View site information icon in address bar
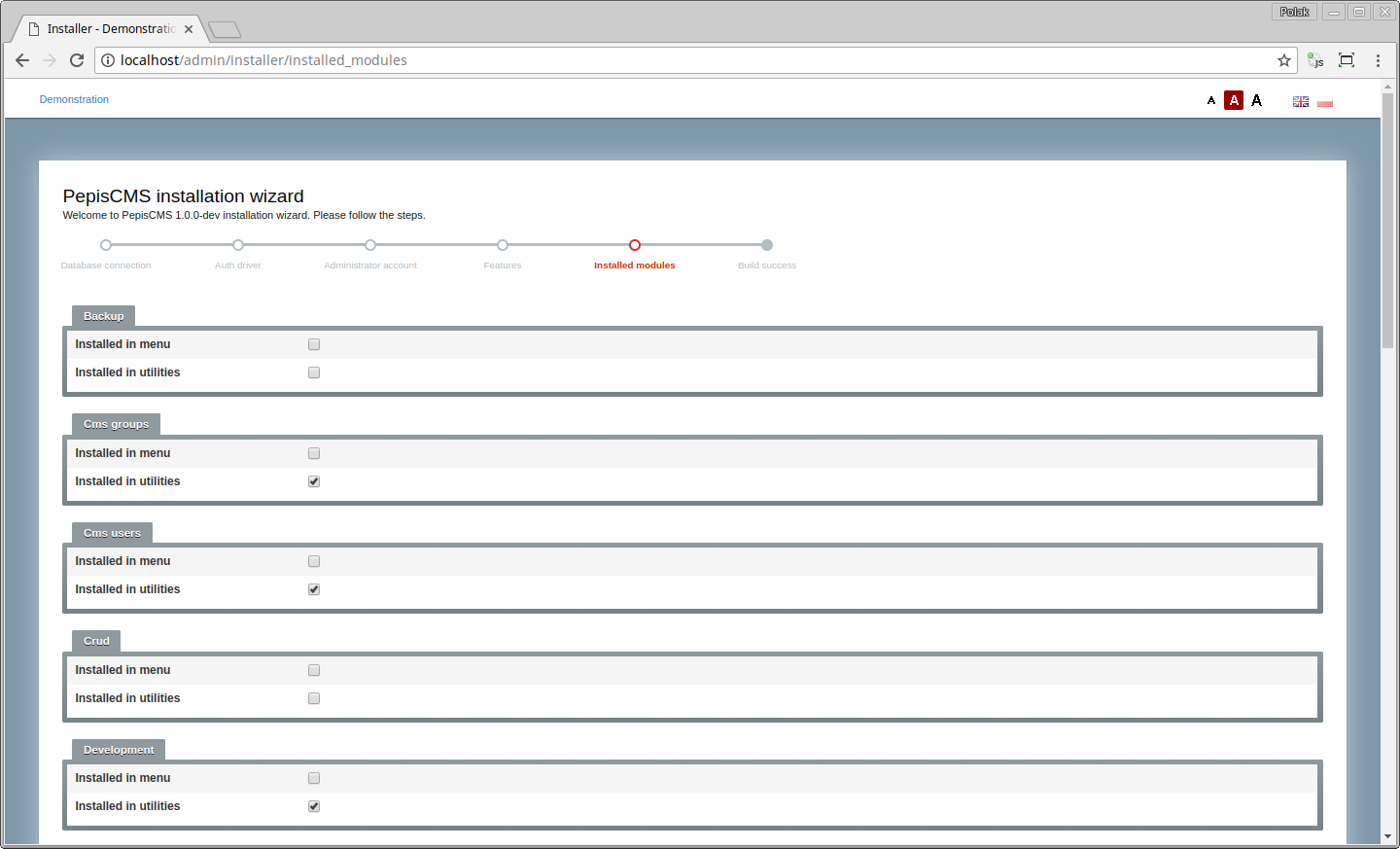This screenshot has height=849, width=1400. pyautogui.click(x=108, y=60)
